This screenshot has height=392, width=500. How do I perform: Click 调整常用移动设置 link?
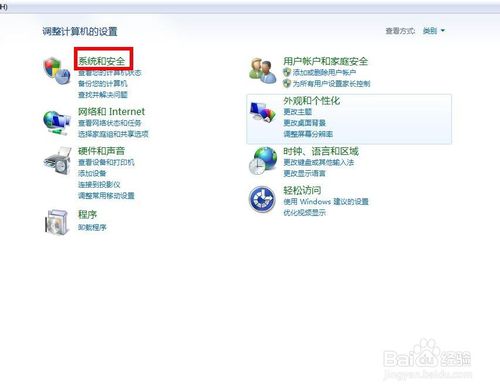click(106, 195)
